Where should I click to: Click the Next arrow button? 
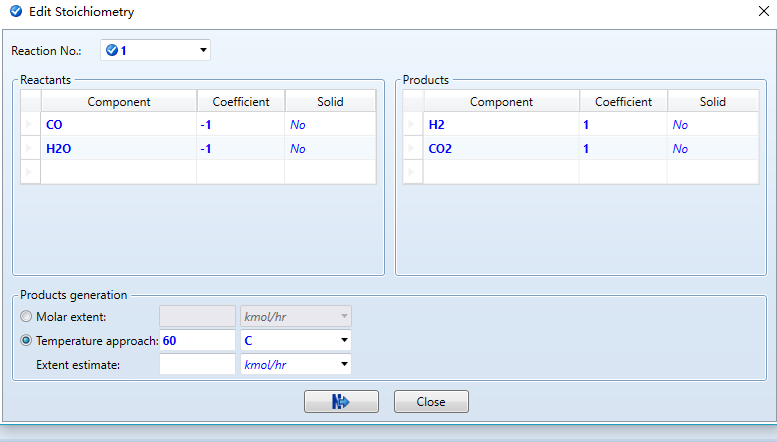point(341,401)
